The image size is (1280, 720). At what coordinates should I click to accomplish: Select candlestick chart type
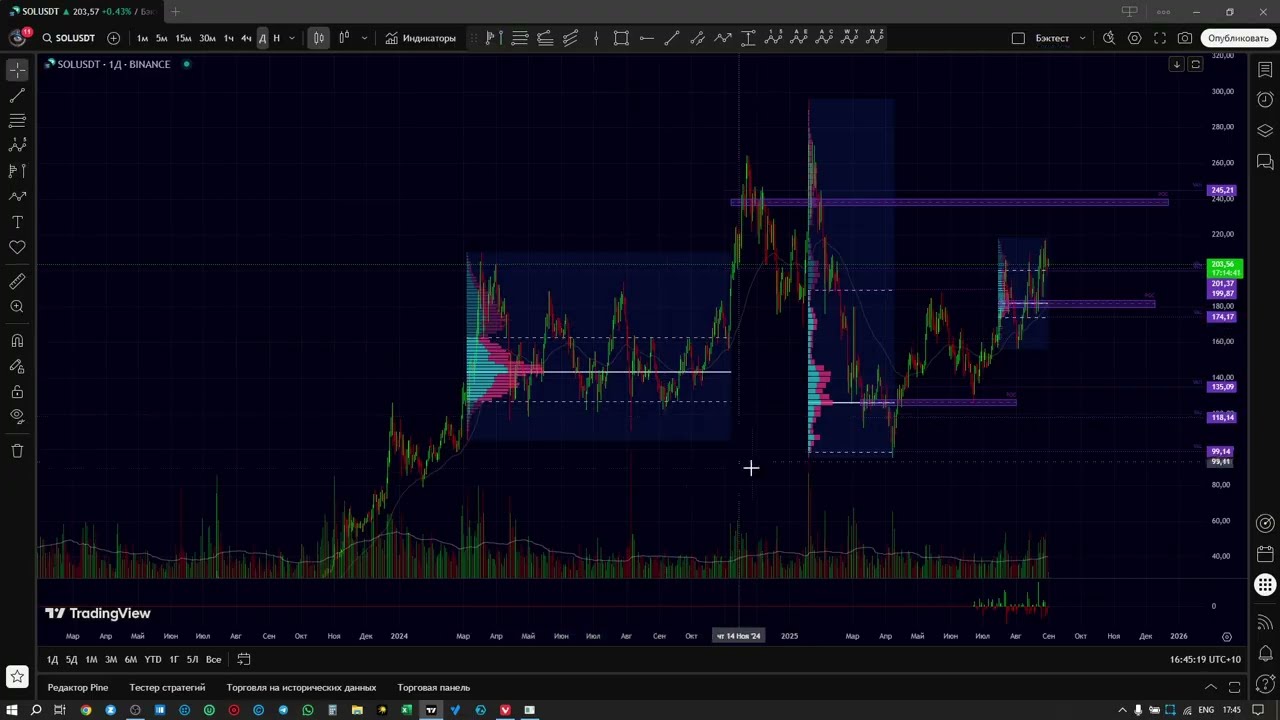pos(318,38)
